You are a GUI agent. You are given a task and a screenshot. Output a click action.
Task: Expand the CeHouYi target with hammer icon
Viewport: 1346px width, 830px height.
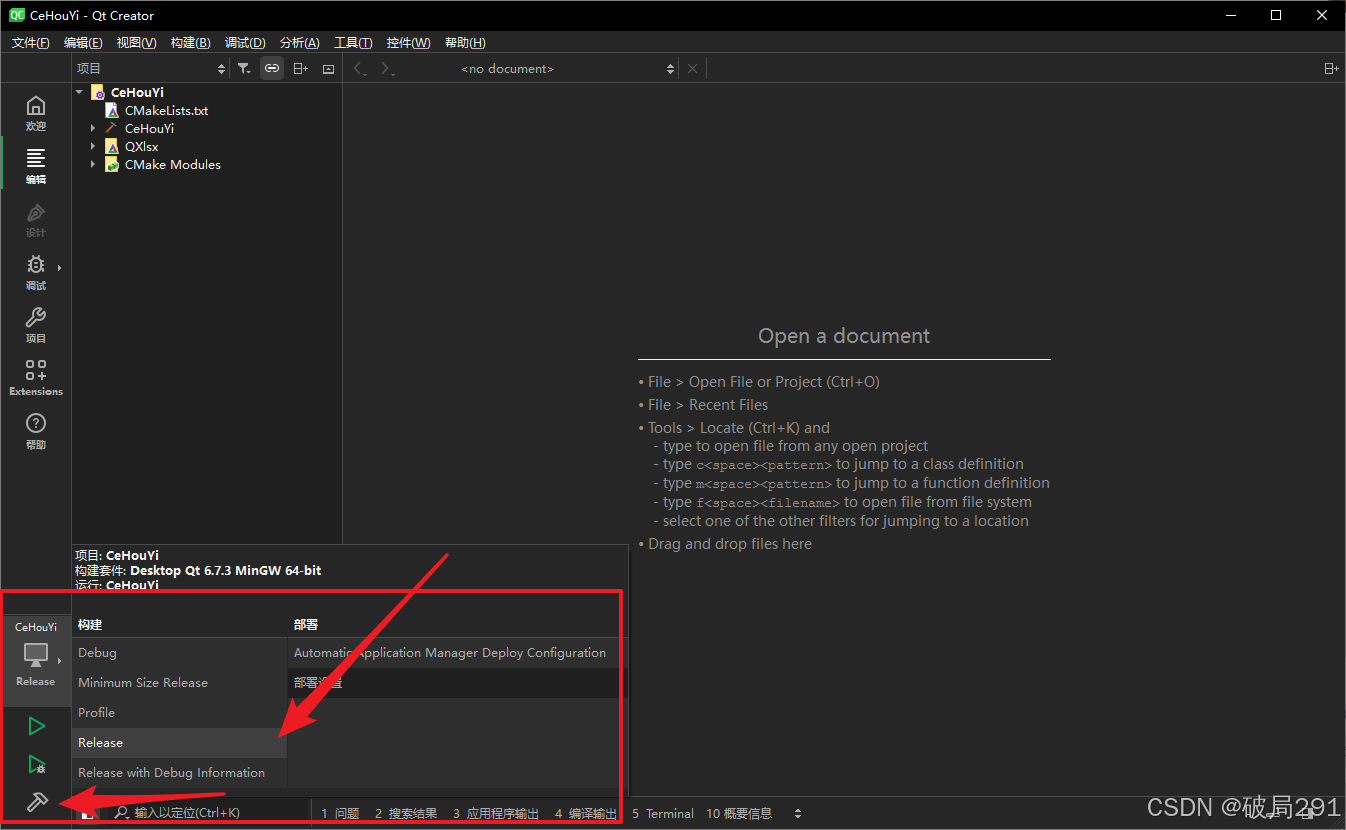94,128
